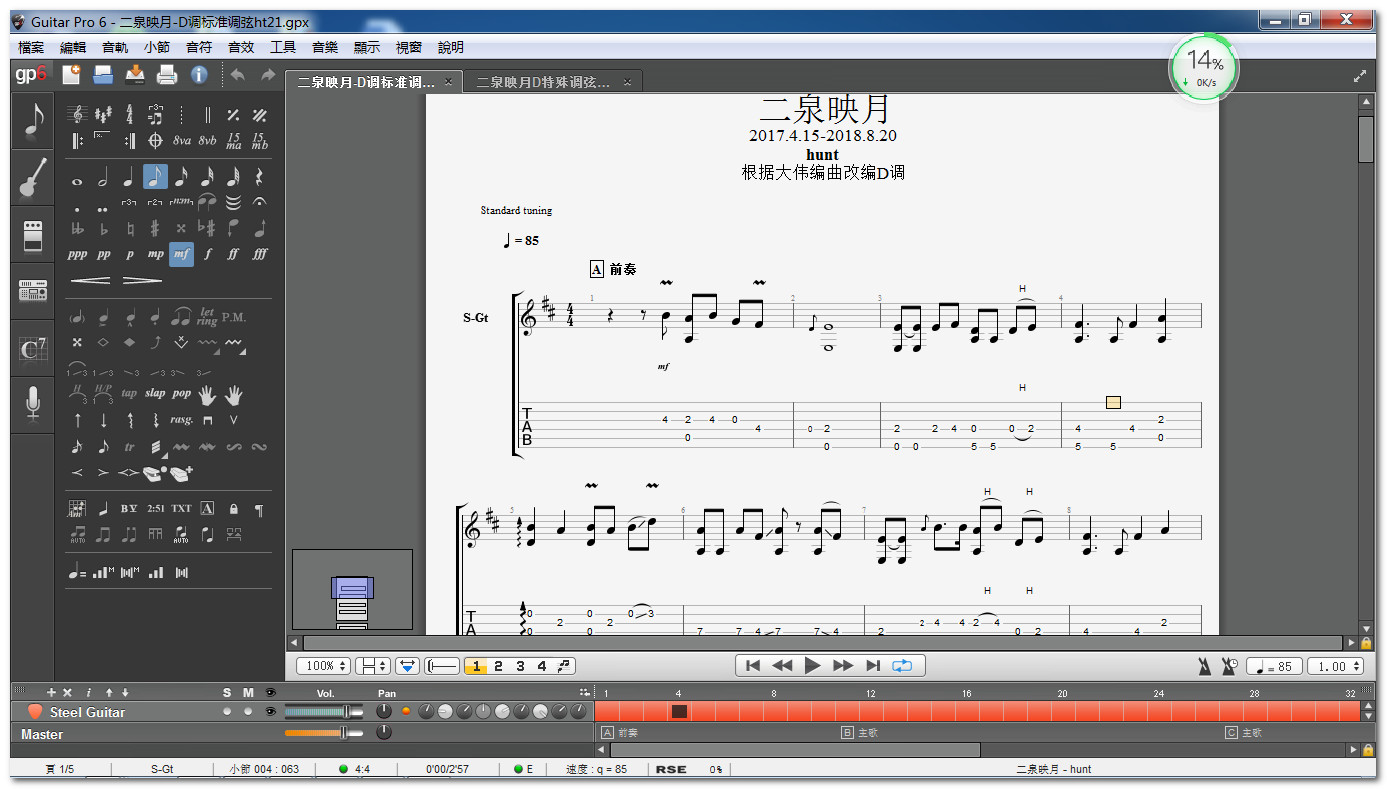Viewport: 1387px width, 789px height.
Task: Toggle the metronome icon
Action: point(1207,666)
